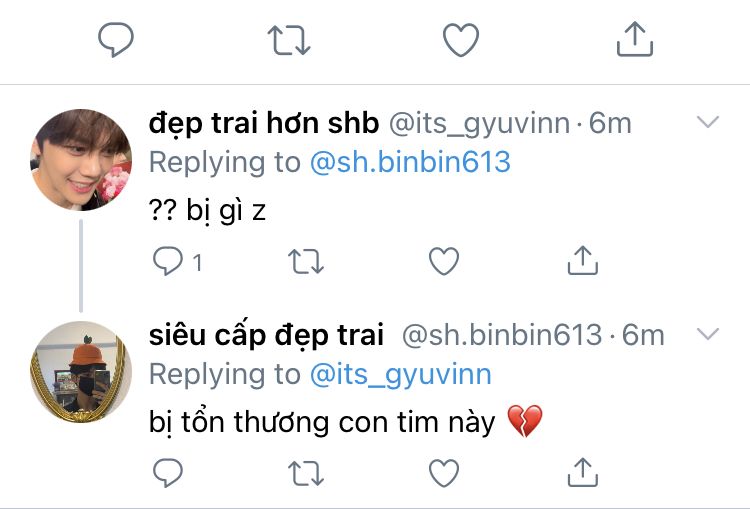The height and width of the screenshot is (509, 750).
Task: Share the "bị tổn thương con tim này" tweet
Action: pyautogui.click(x=583, y=472)
